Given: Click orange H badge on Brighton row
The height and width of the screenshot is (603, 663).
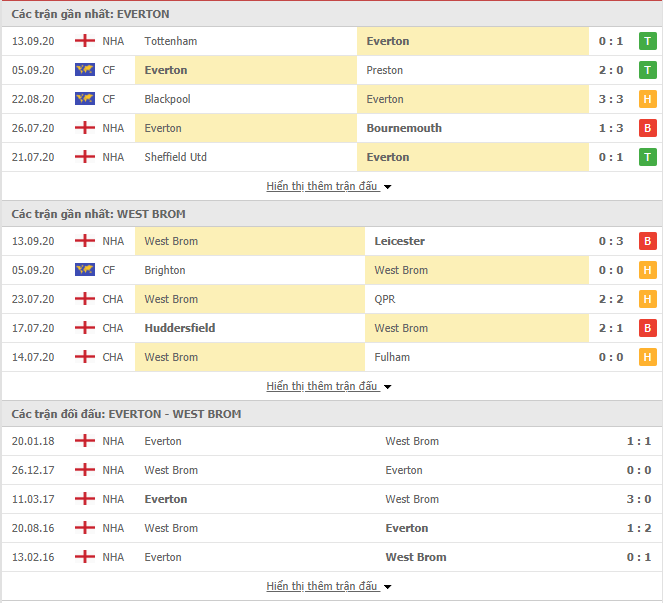Looking at the screenshot, I should (647, 270).
